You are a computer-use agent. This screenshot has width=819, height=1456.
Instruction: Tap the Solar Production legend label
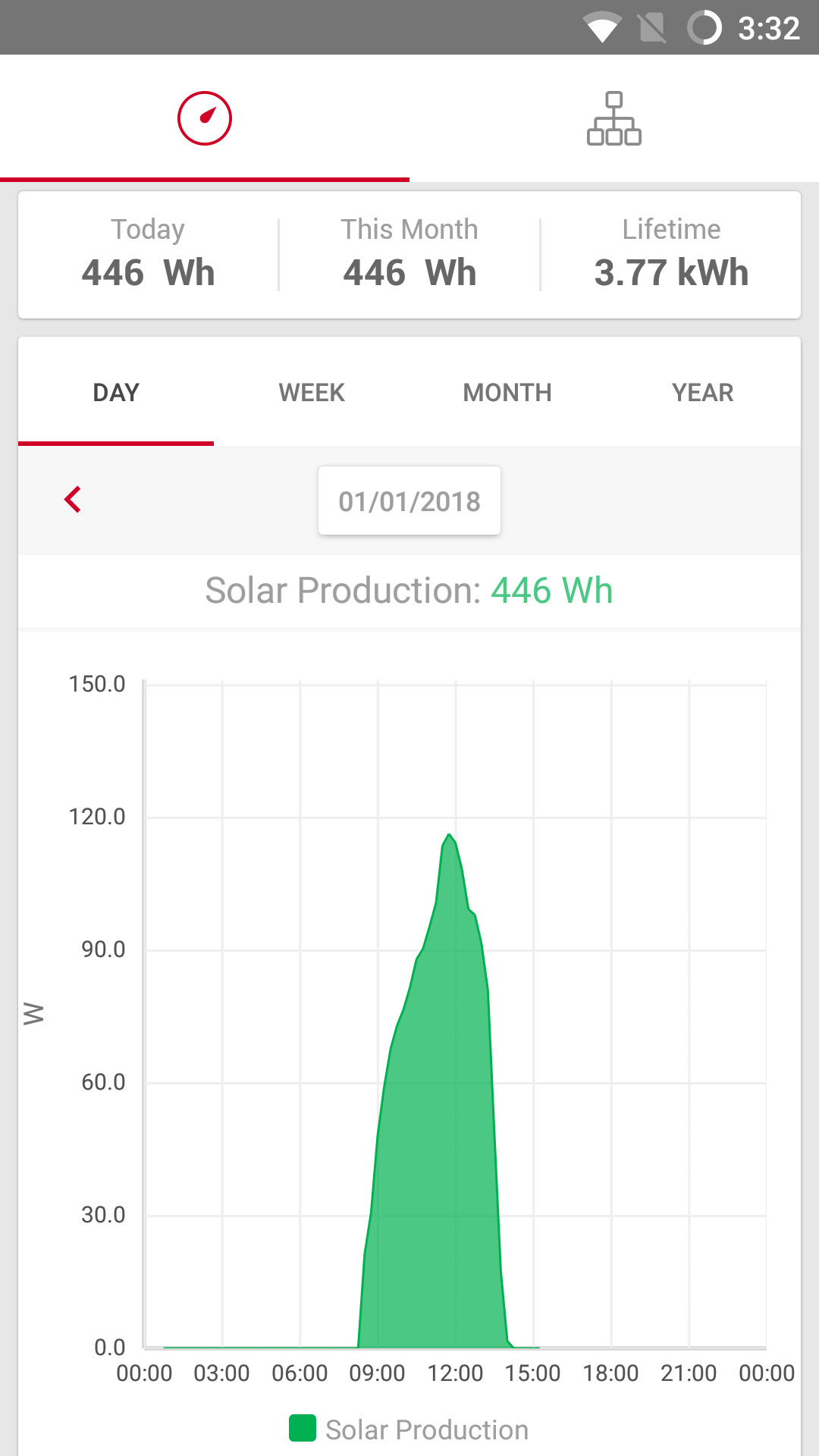coord(427,1429)
